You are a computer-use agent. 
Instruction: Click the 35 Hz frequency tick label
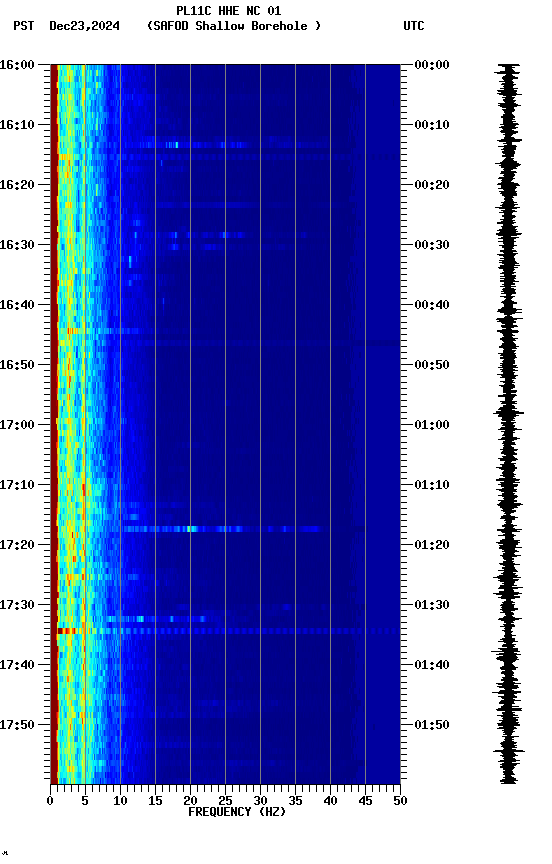pyautogui.click(x=295, y=801)
